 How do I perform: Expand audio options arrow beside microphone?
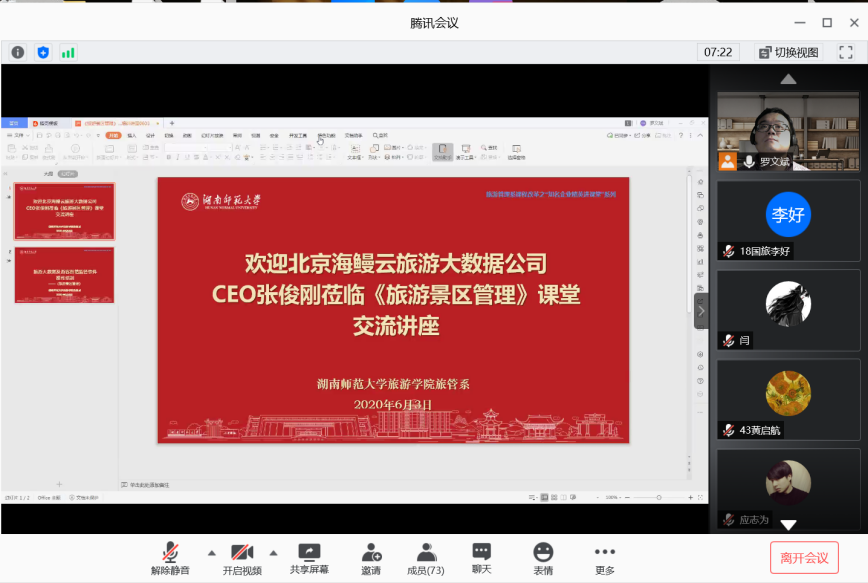pos(211,552)
